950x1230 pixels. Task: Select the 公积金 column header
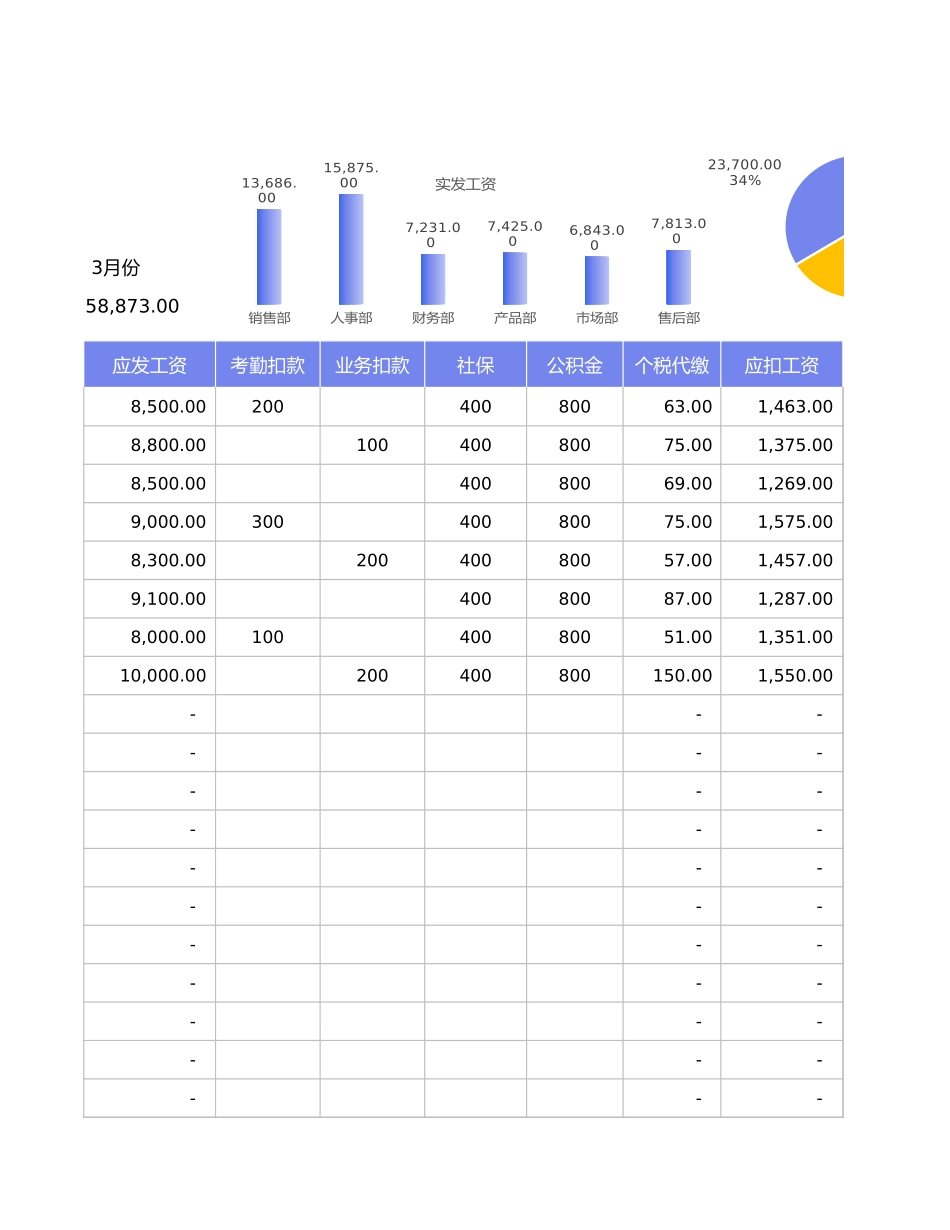(x=574, y=365)
